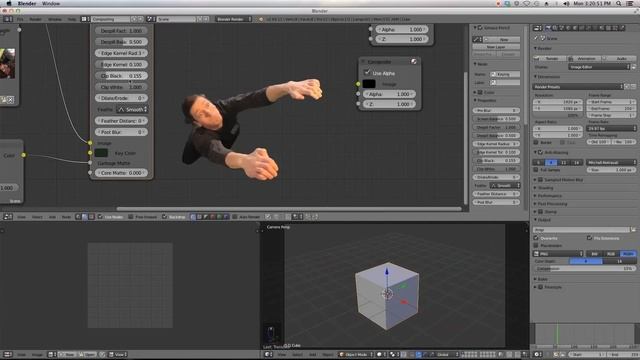Viewport: 640px width, 360px height.
Task: Click the black Image color swatch in Composite node
Action: click(369, 84)
